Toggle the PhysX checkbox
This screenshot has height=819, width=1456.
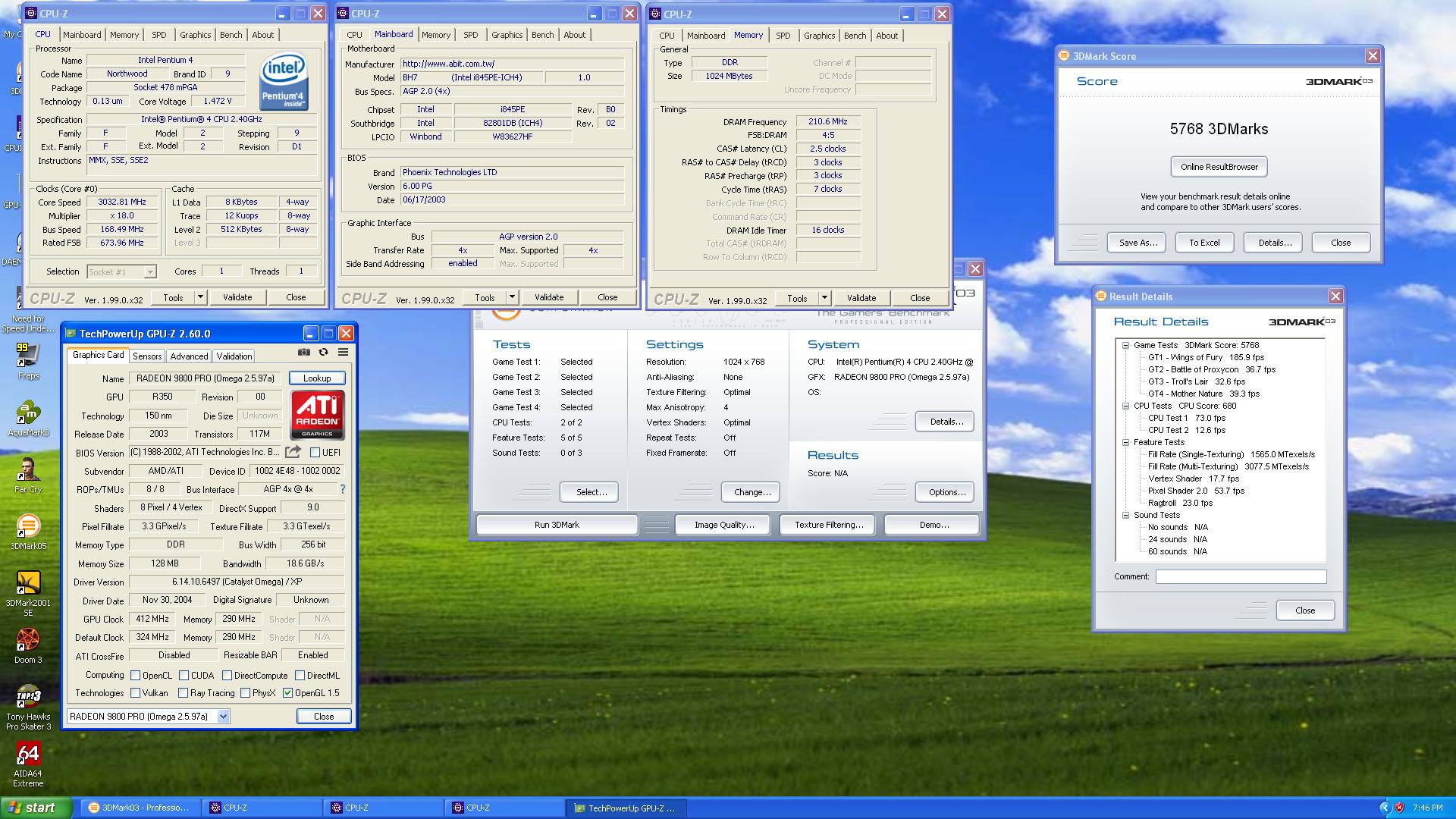click(245, 693)
